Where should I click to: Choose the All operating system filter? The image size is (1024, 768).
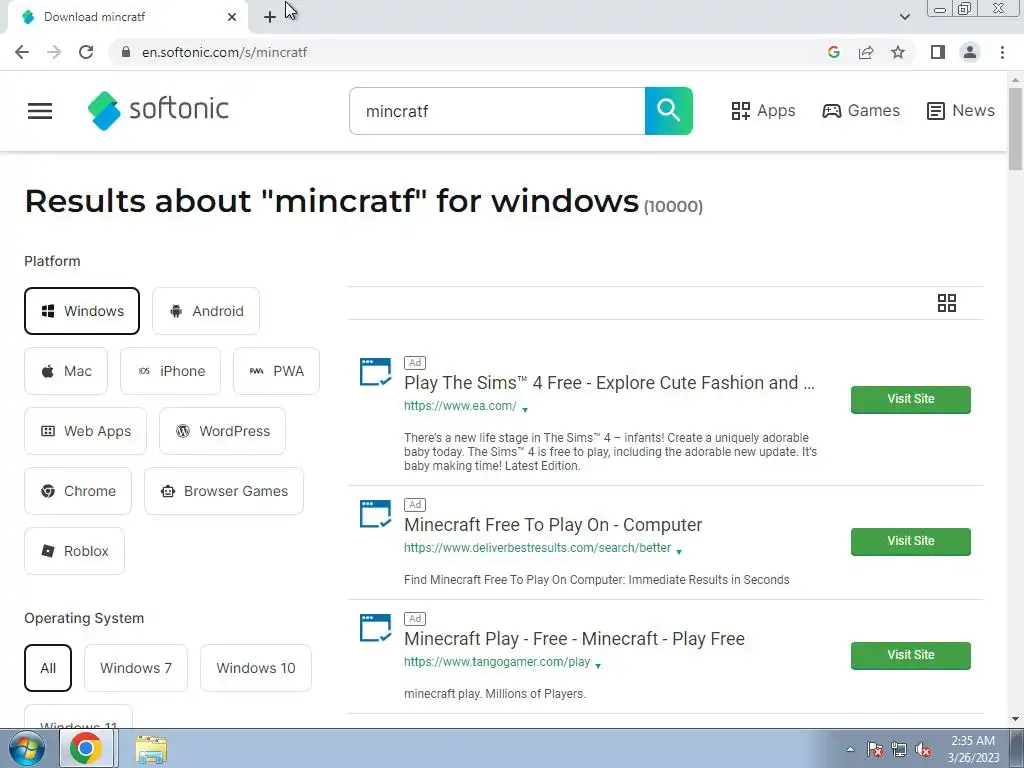(x=48, y=668)
